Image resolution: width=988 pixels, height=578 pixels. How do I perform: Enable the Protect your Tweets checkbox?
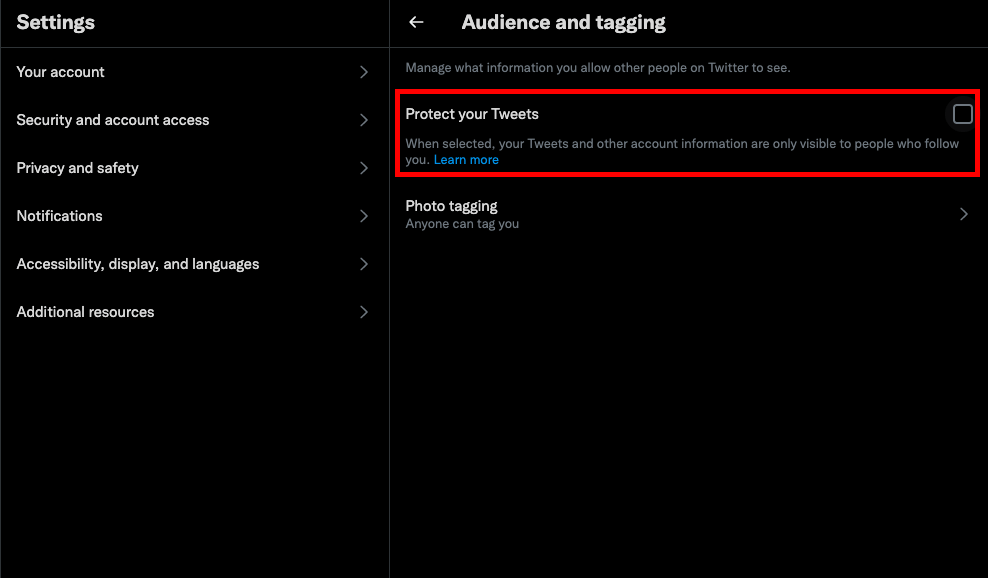960,114
